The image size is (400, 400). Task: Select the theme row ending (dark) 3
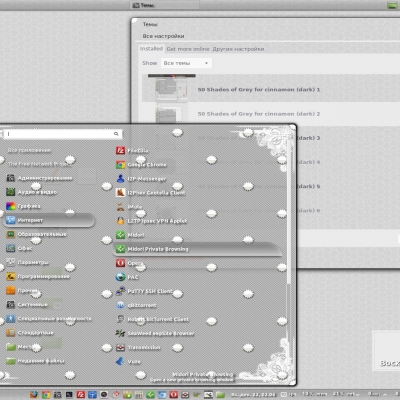(x=308, y=138)
